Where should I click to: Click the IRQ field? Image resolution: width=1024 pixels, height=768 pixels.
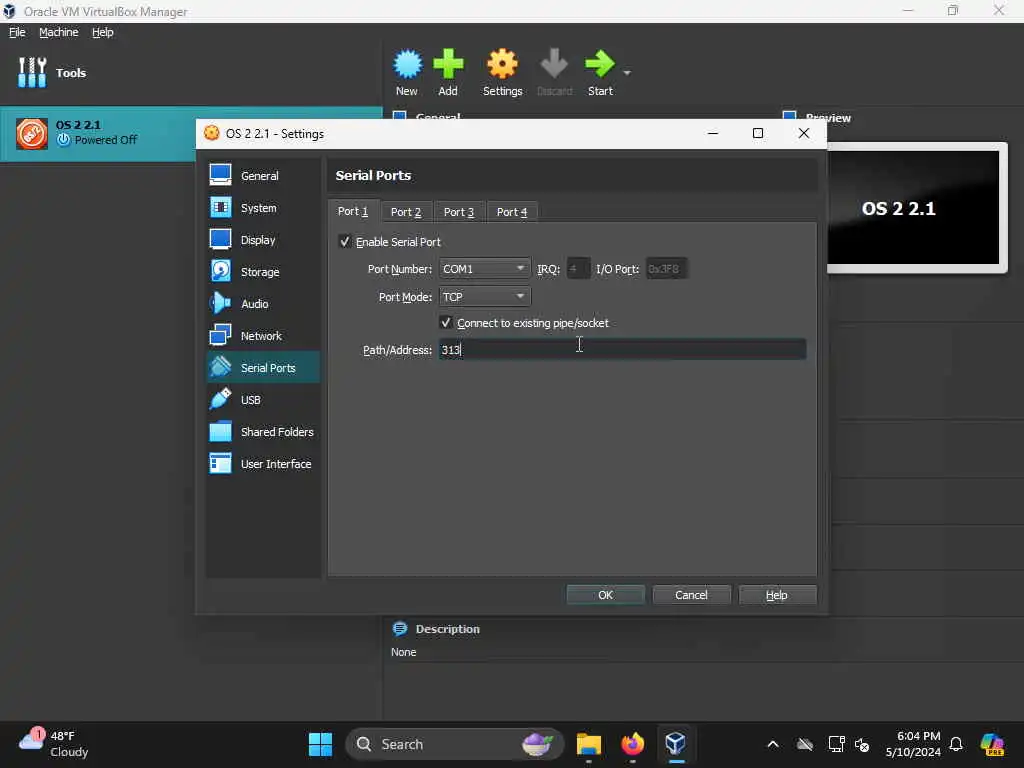pyautogui.click(x=579, y=268)
